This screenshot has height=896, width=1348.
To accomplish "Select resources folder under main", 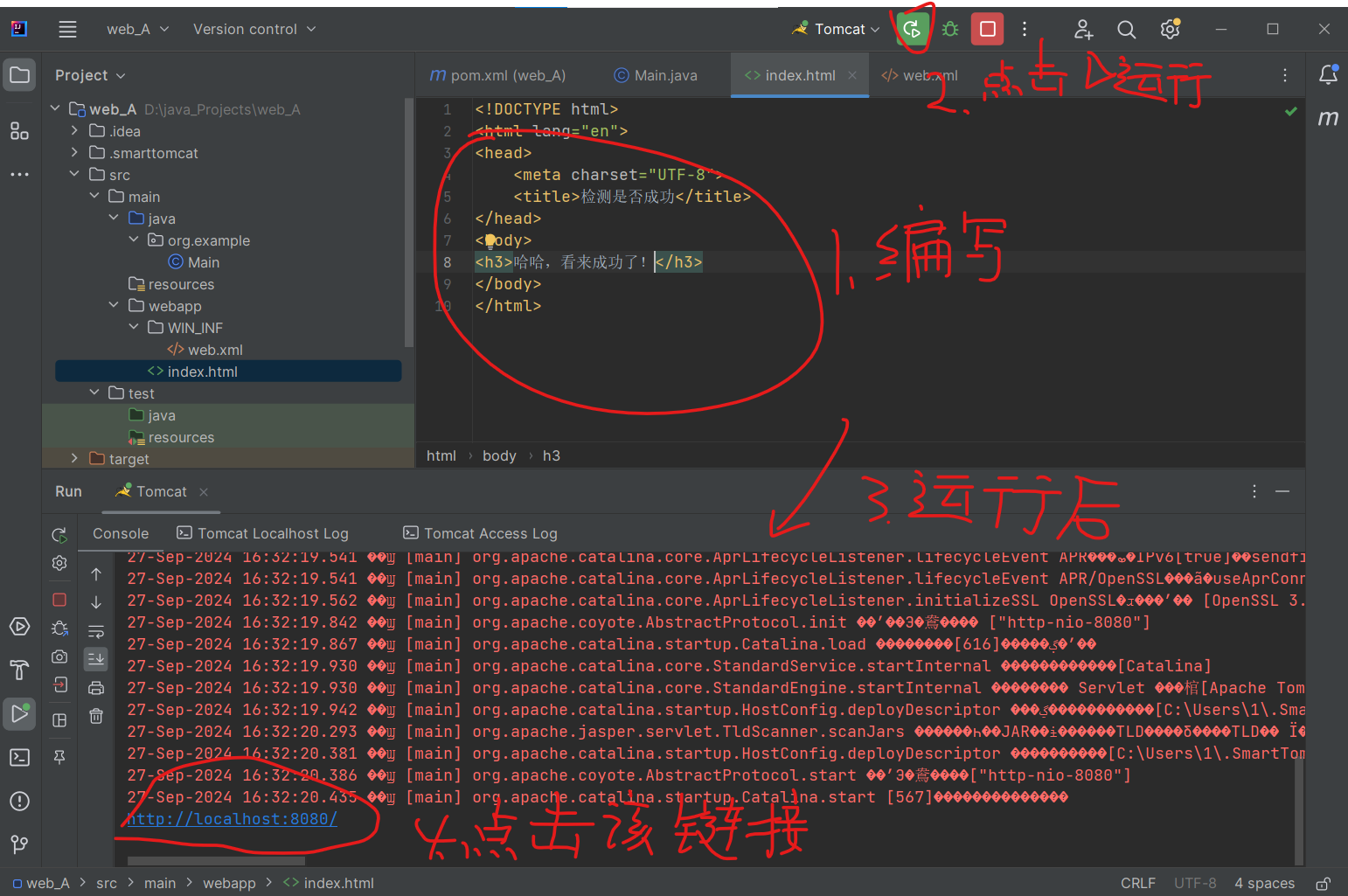I will (181, 284).
